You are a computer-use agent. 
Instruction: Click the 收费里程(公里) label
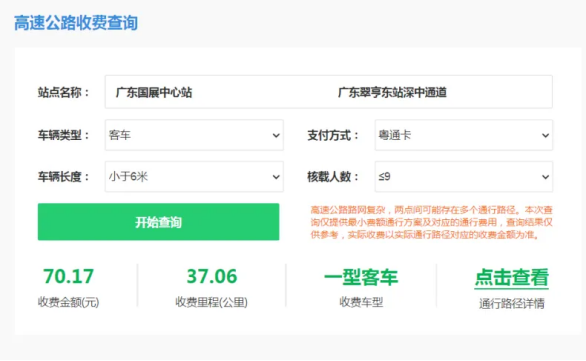tap(212, 302)
